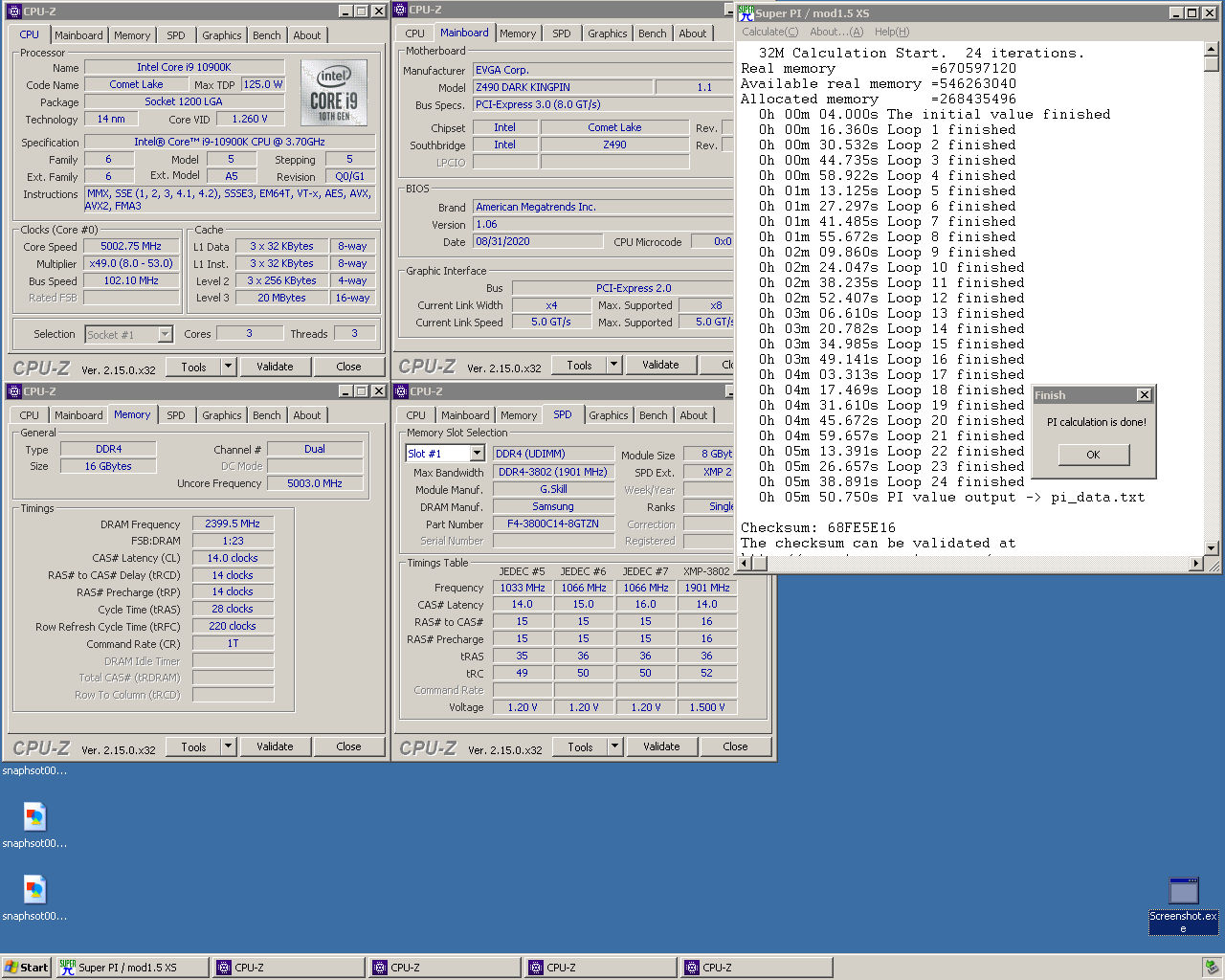The image size is (1225, 980).
Task: Expand Tools dropdown arrow in Memory-tab window
Action: pos(228,746)
